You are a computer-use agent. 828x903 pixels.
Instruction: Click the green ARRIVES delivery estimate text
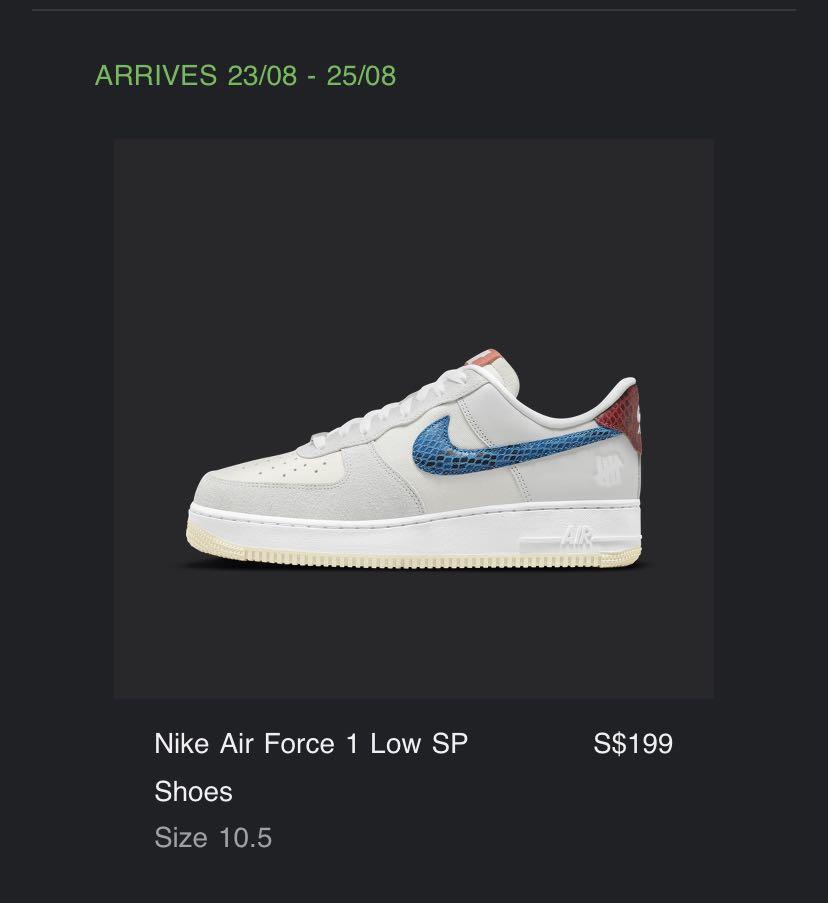245,75
